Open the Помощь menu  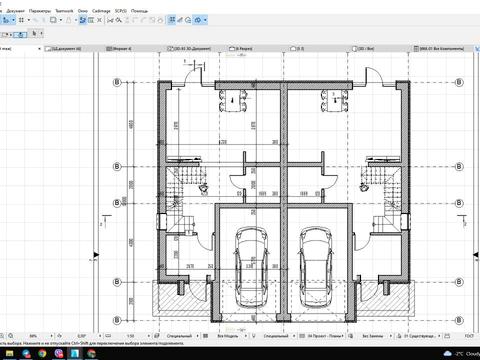(139, 11)
